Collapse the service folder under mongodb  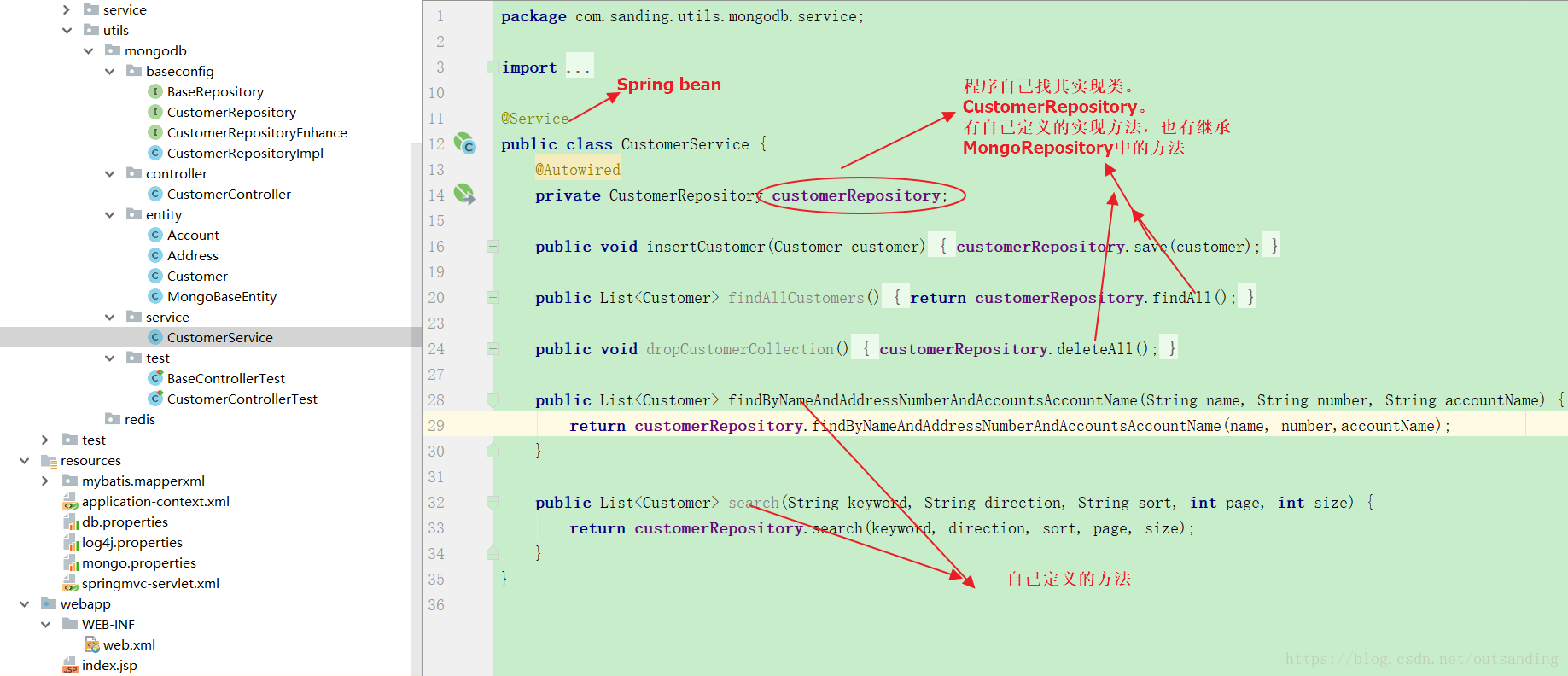(109, 317)
